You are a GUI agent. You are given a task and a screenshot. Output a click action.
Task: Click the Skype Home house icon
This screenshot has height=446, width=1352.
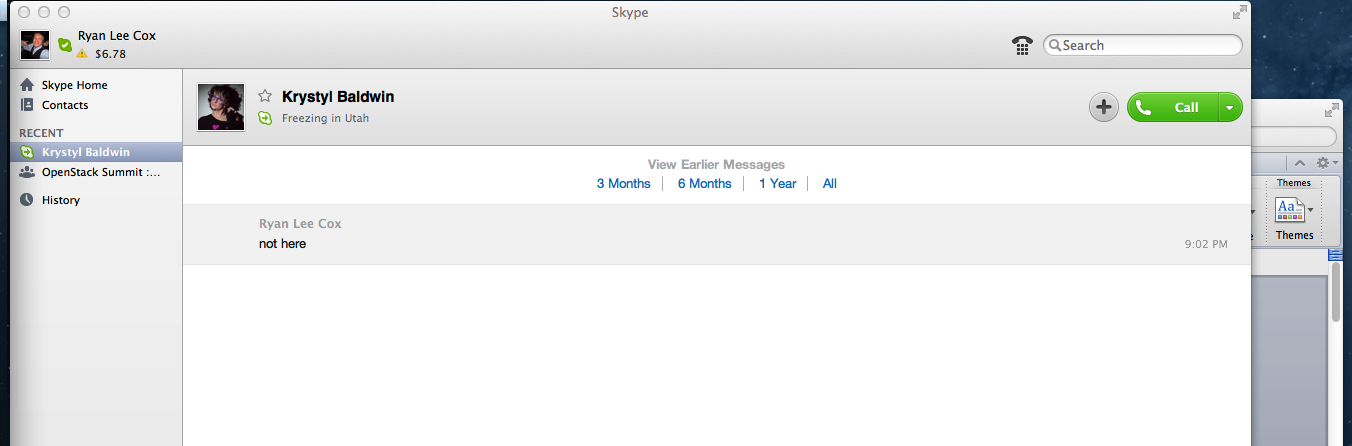point(27,85)
